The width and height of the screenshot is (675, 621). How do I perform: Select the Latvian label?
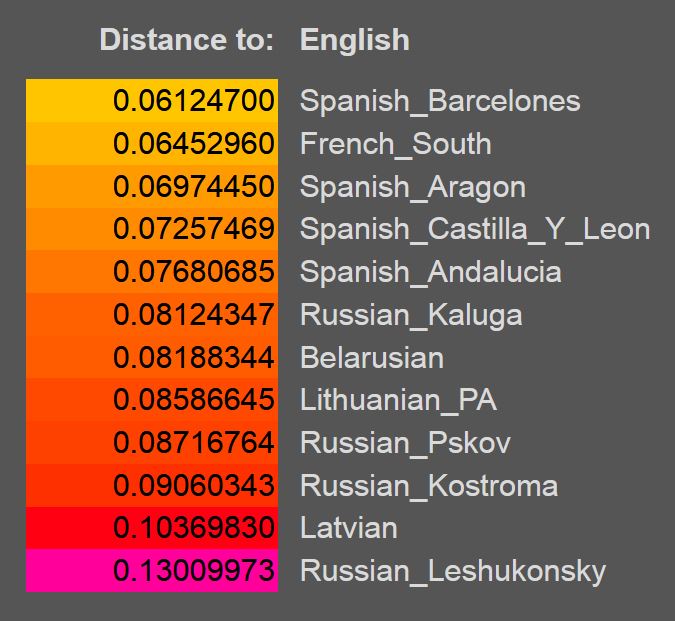[x=349, y=528]
